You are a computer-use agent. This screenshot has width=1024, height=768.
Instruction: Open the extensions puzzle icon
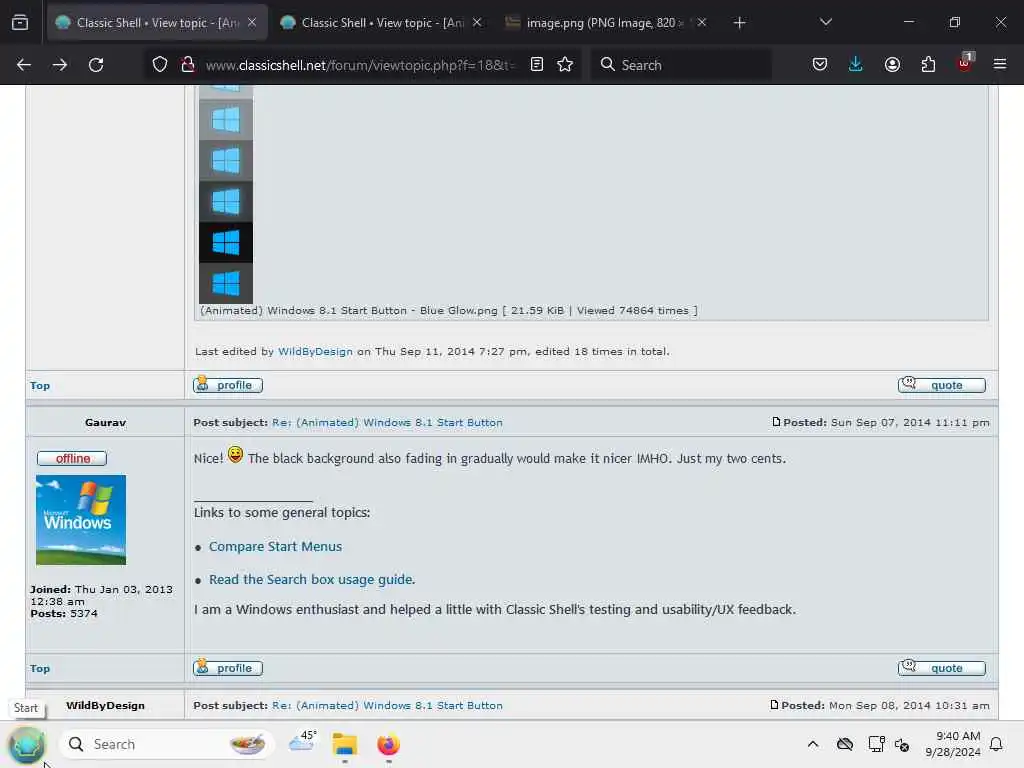click(928, 65)
